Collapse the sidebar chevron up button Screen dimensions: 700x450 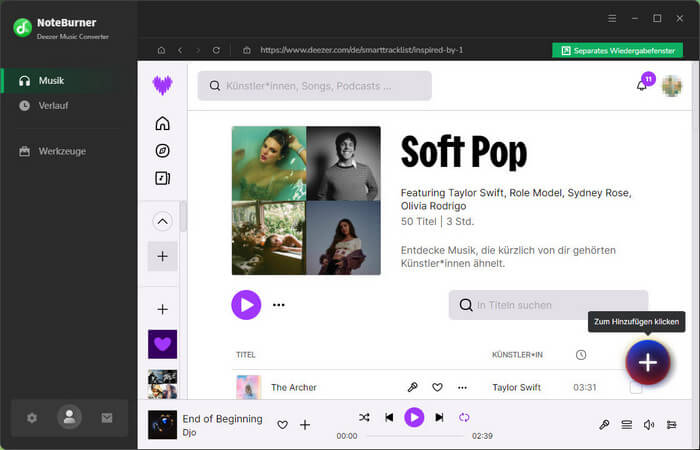[x=162, y=221]
